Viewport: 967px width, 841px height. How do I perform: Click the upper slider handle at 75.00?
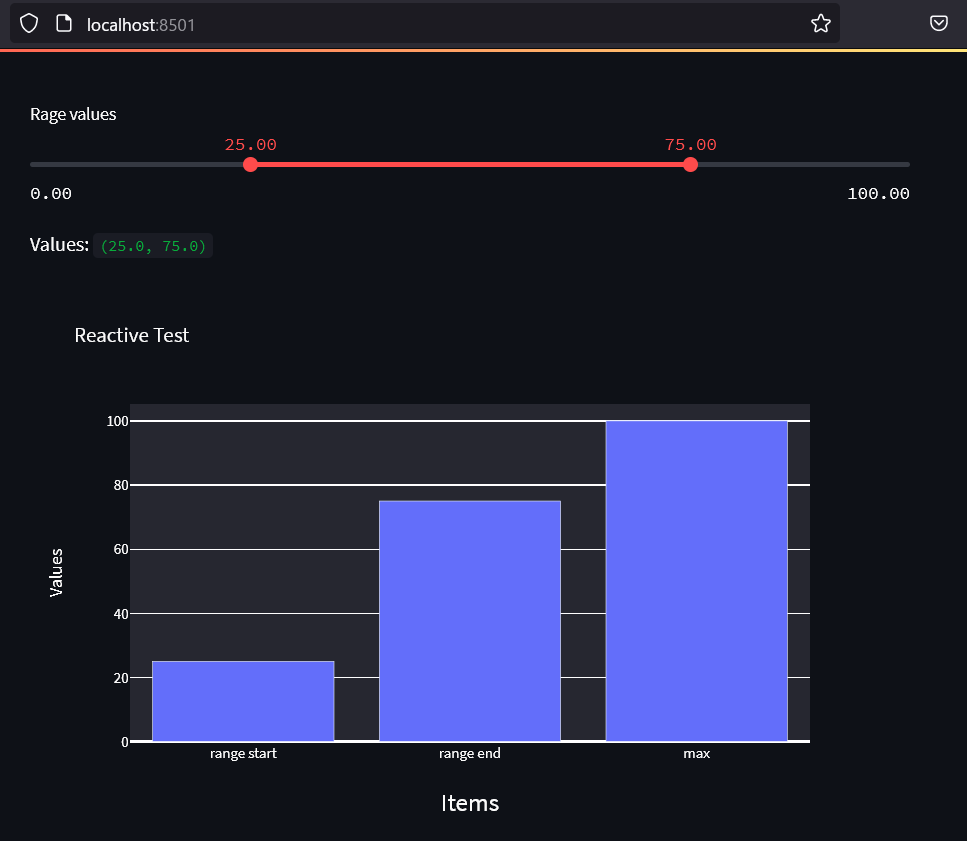(x=690, y=164)
